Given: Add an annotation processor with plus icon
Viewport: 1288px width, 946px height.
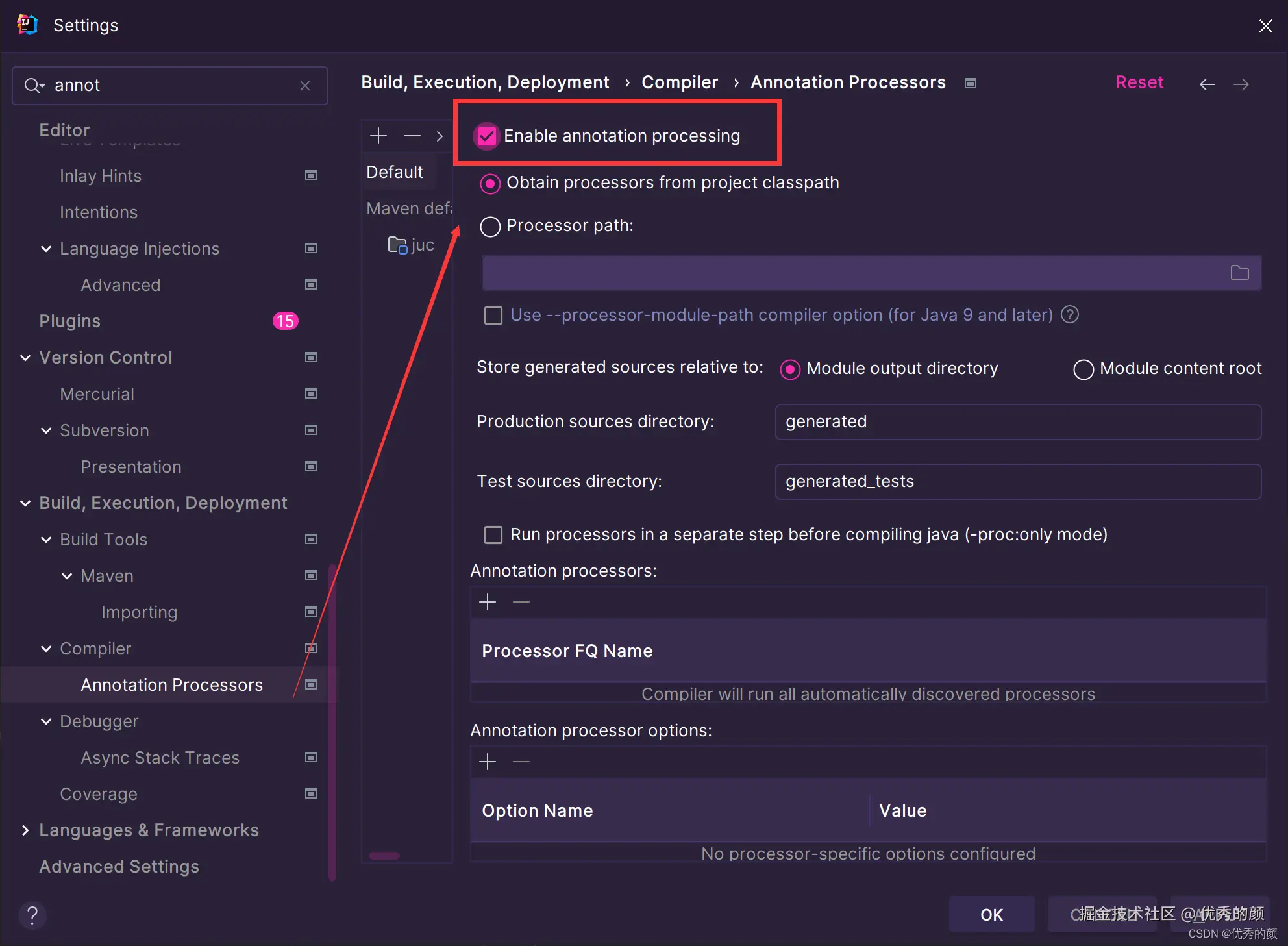Looking at the screenshot, I should coord(488,602).
